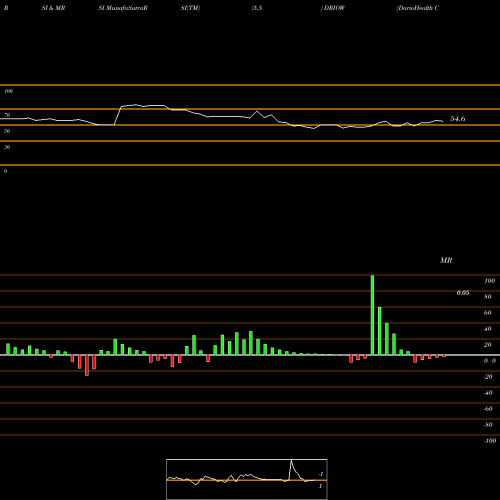The height and width of the screenshot is (500, 500).
Task: Click the '(5,5' parameter text
Action: (x=257, y=8)
